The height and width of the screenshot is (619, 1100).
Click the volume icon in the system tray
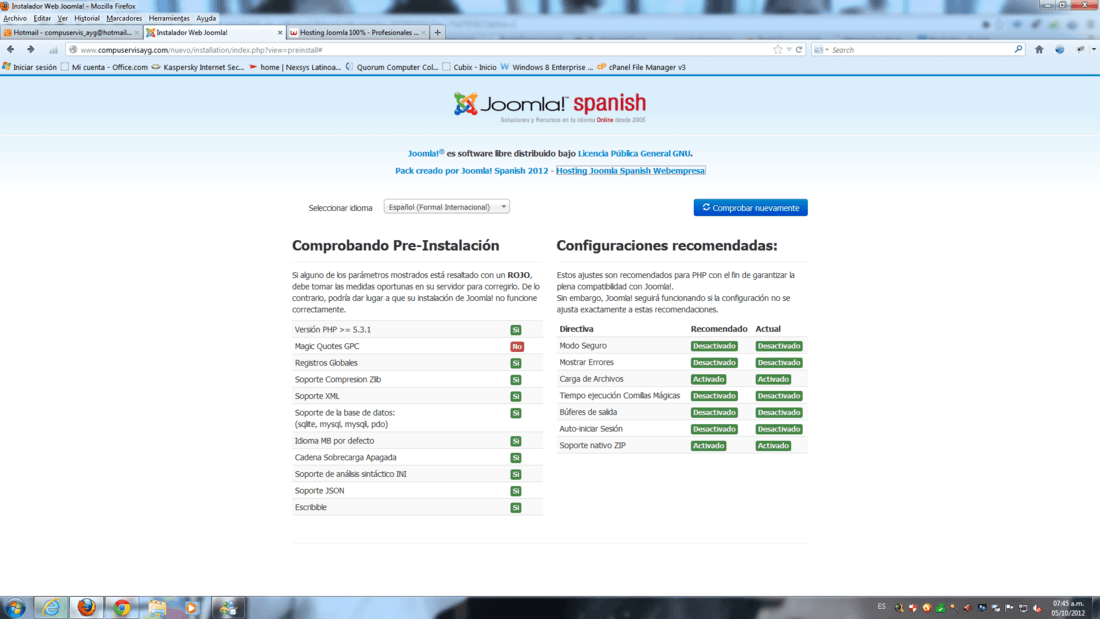[1037, 608]
